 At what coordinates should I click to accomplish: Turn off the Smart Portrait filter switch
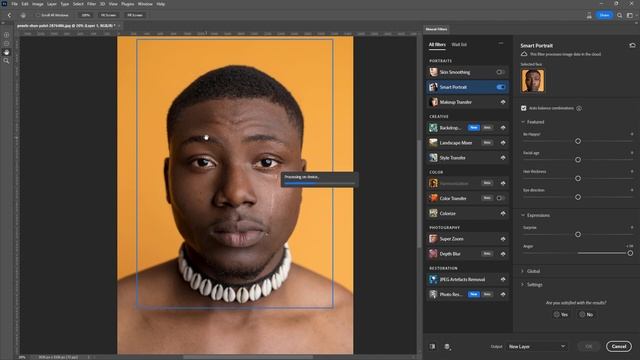tap(500, 87)
